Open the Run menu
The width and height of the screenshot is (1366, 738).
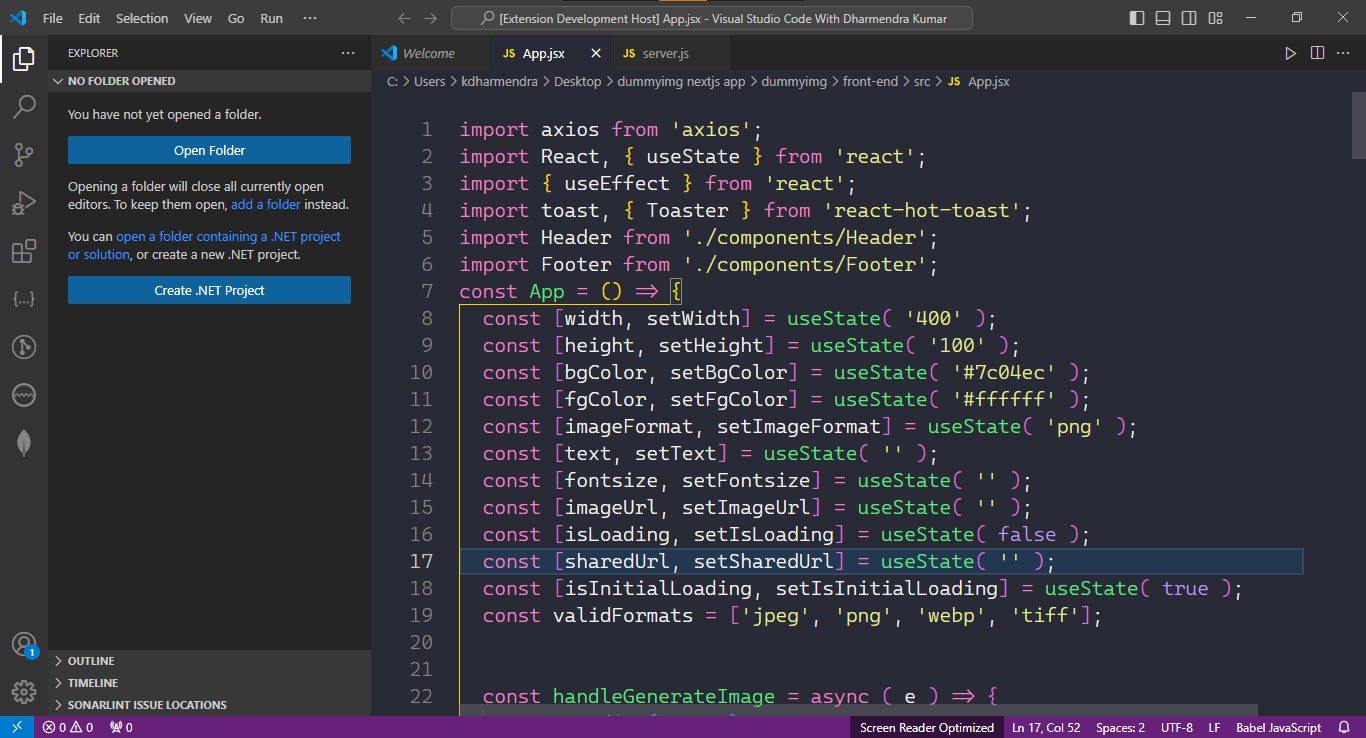pos(271,18)
